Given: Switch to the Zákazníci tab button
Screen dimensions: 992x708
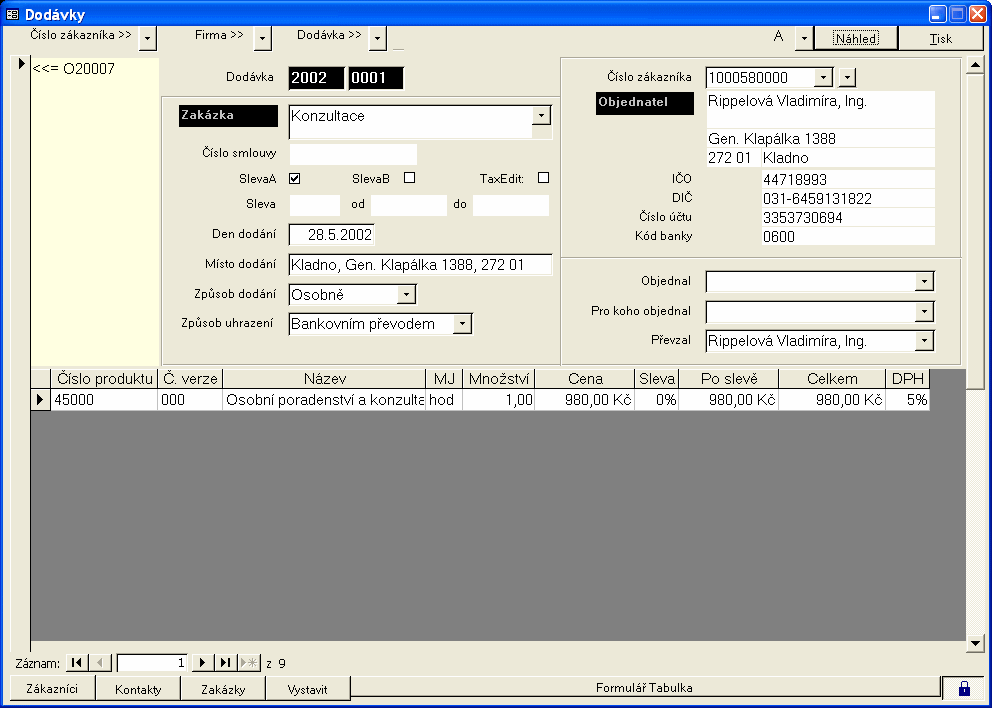Looking at the screenshot, I should point(52,689).
